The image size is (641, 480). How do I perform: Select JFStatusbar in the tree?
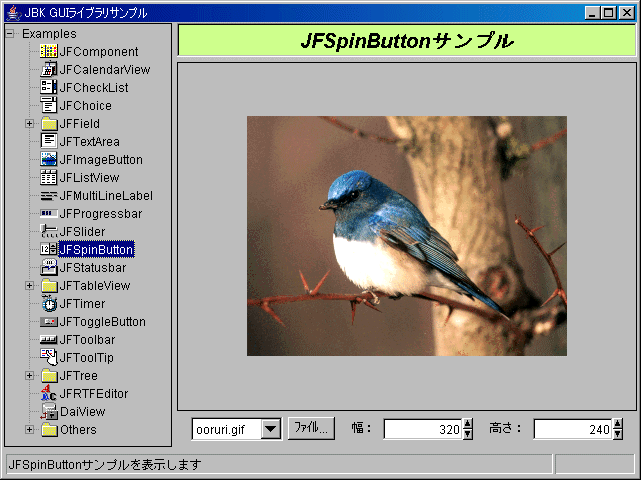[92, 267]
